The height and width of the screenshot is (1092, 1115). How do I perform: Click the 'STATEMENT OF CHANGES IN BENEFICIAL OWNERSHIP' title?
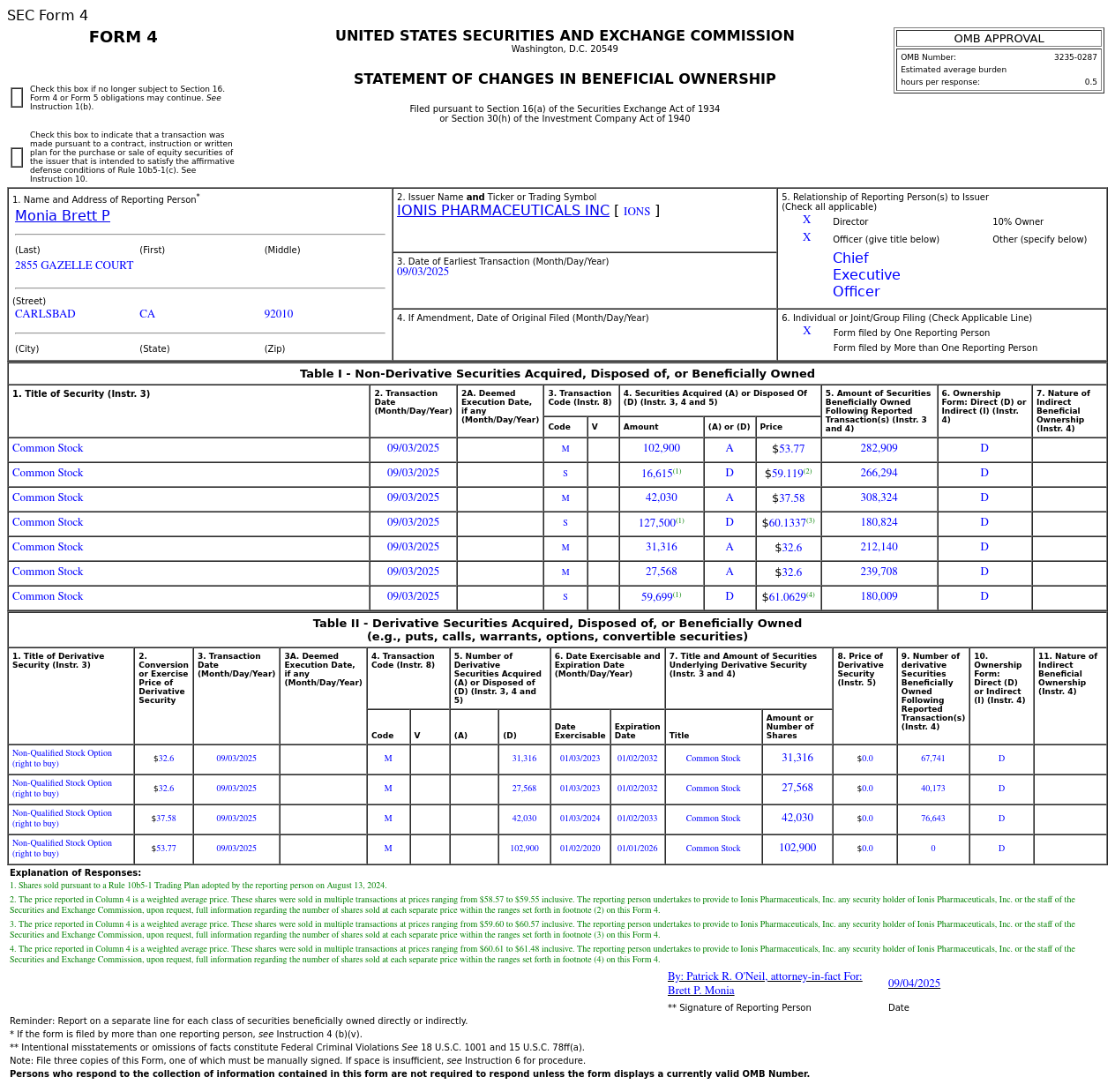click(565, 79)
